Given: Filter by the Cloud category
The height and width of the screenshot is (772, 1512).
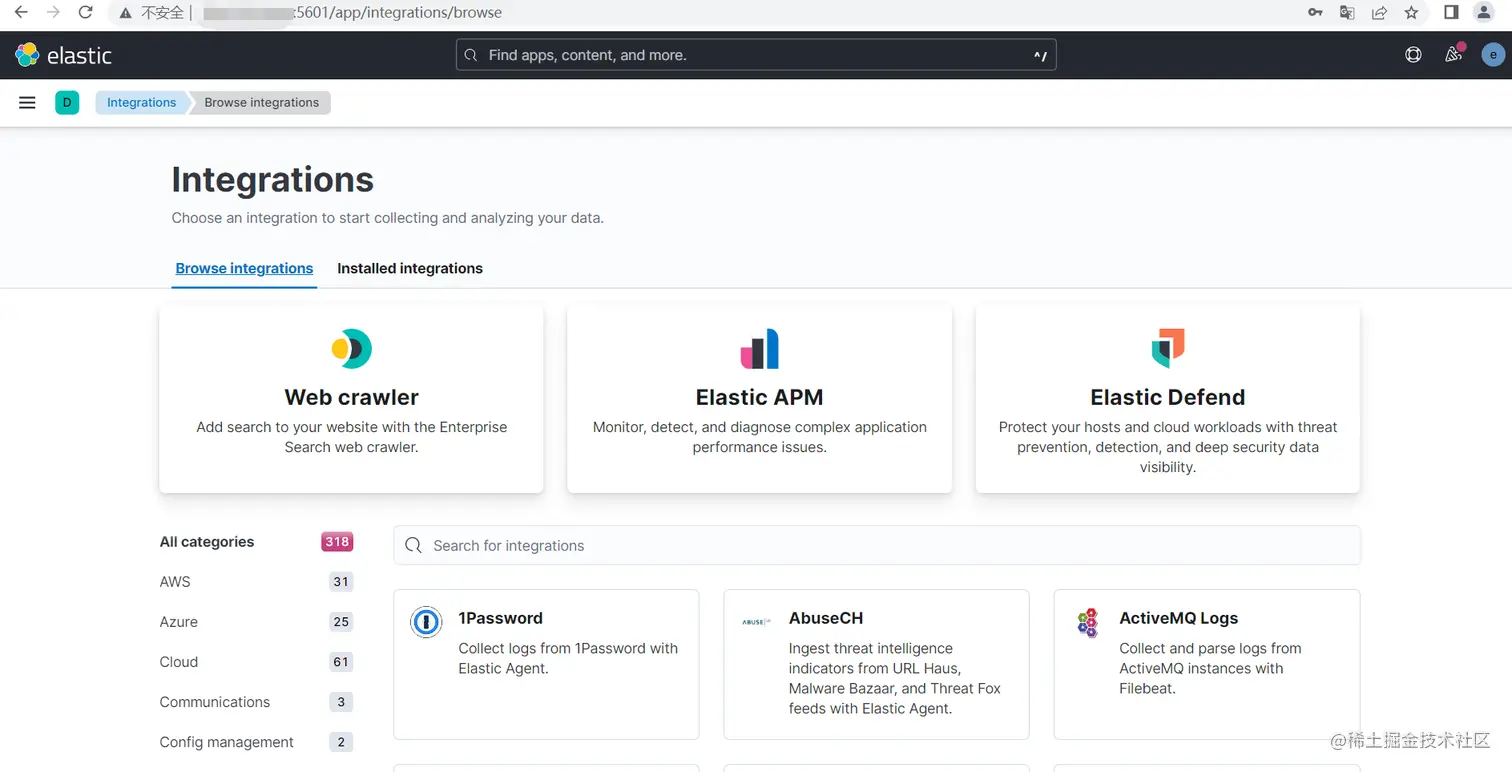Looking at the screenshot, I should [x=179, y=662].
